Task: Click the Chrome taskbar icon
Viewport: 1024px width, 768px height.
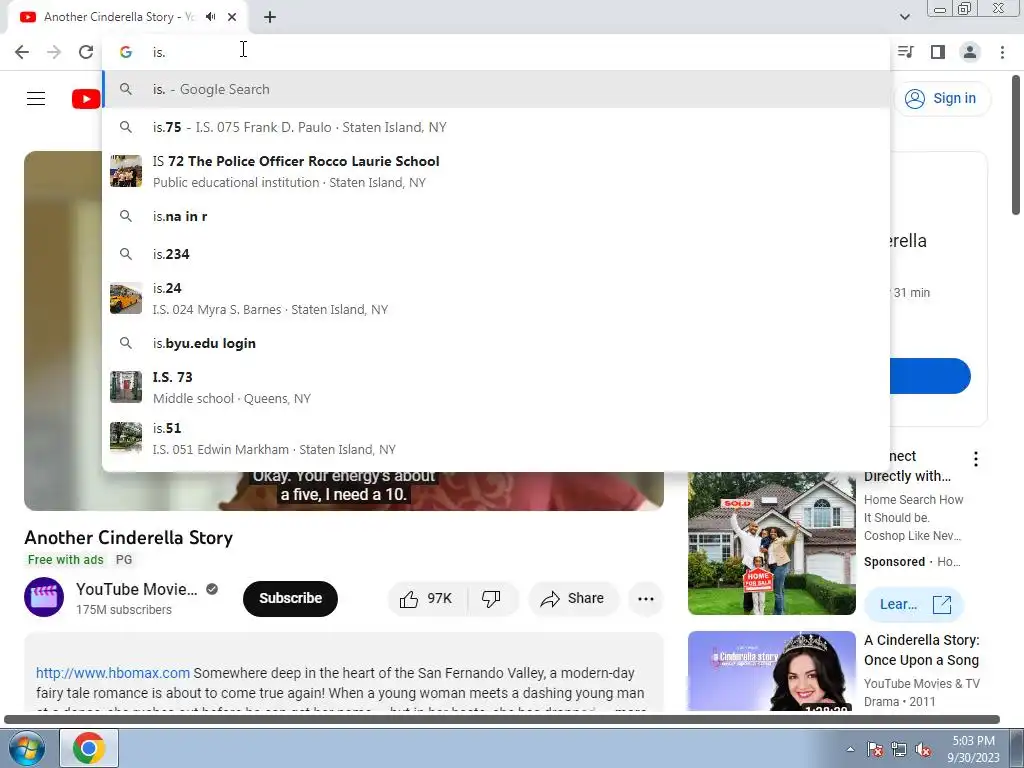Action: [89, 748]
